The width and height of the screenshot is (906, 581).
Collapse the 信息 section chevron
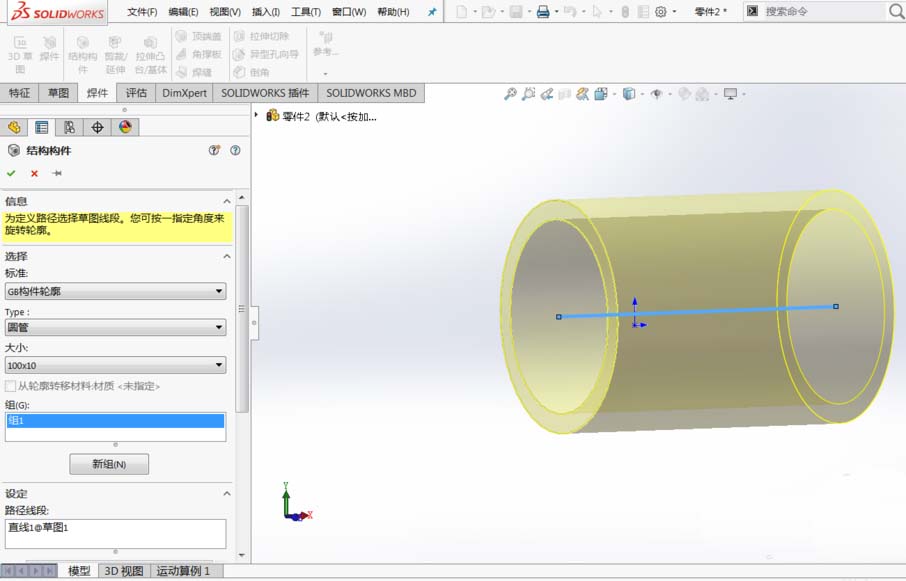[226, 201]
